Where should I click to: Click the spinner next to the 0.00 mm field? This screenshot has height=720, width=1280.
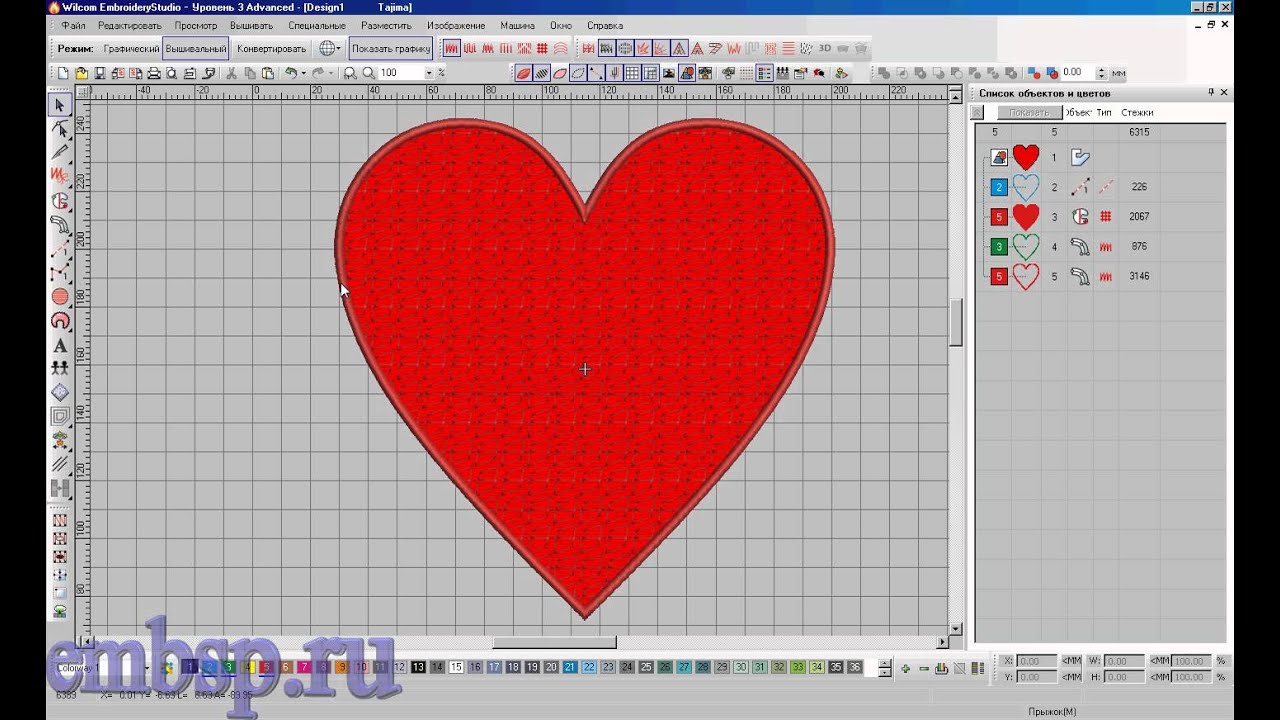point(1101,73)
